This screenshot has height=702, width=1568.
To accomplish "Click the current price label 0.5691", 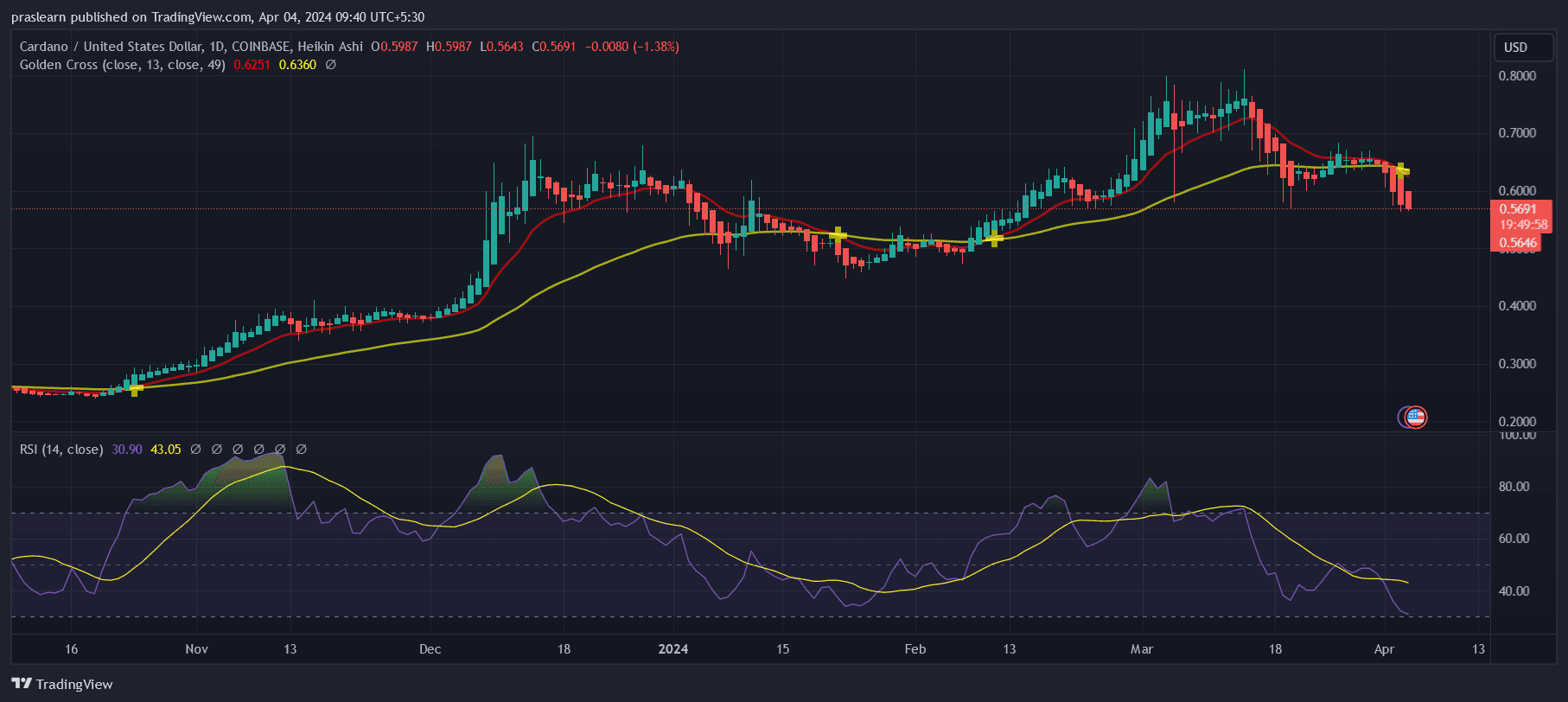I will coord(1518,209).
